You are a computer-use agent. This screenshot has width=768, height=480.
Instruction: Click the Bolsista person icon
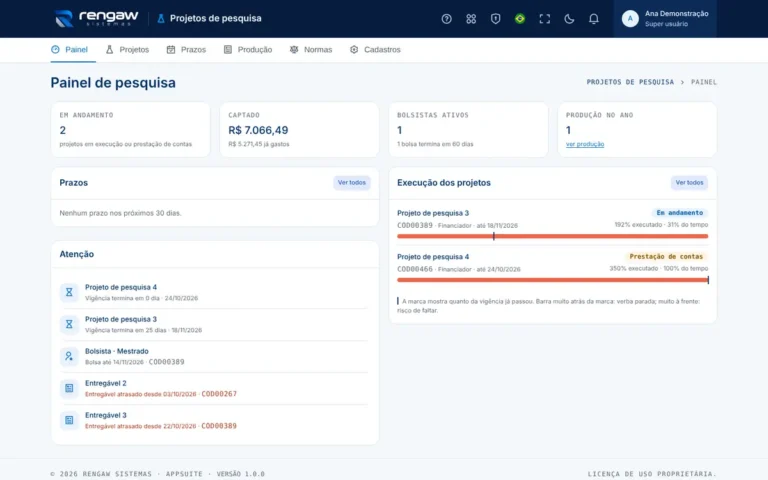(69, 356)
